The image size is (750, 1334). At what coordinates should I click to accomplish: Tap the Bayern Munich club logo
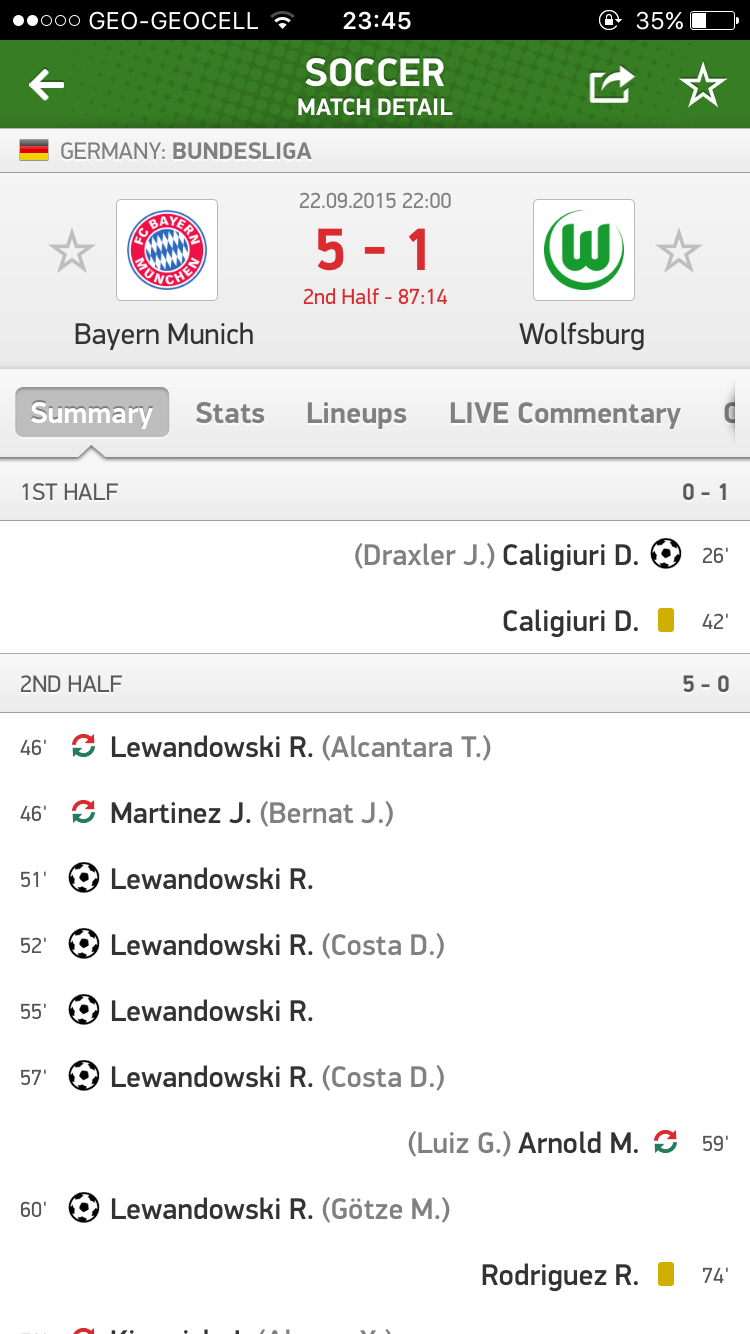(167, 250)
